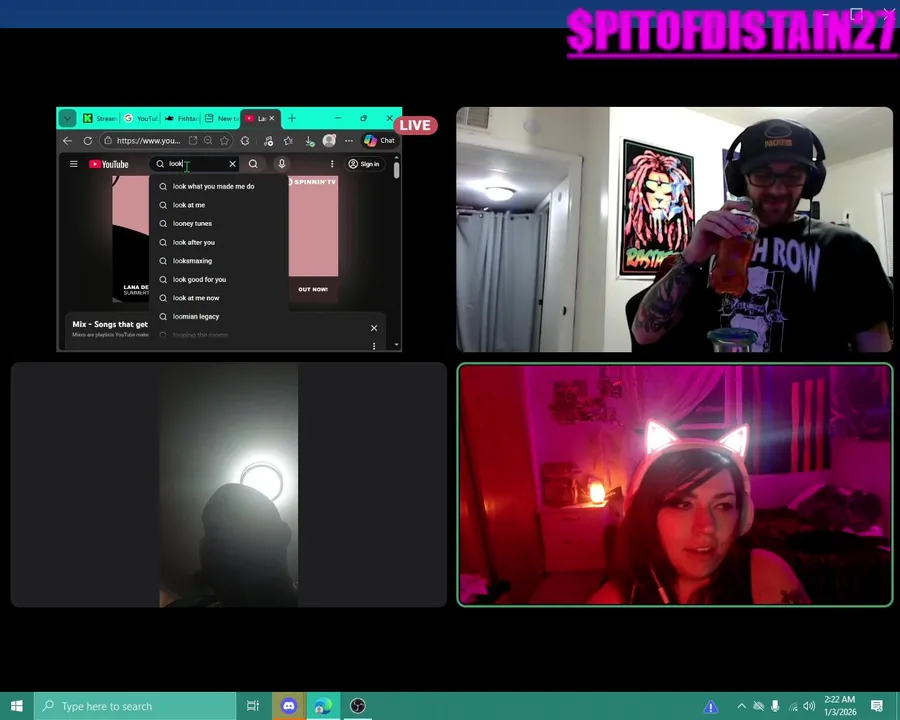Open the downloads toolbar icon
Viewport: 900px width, 720px height.
tap(309, 141)
